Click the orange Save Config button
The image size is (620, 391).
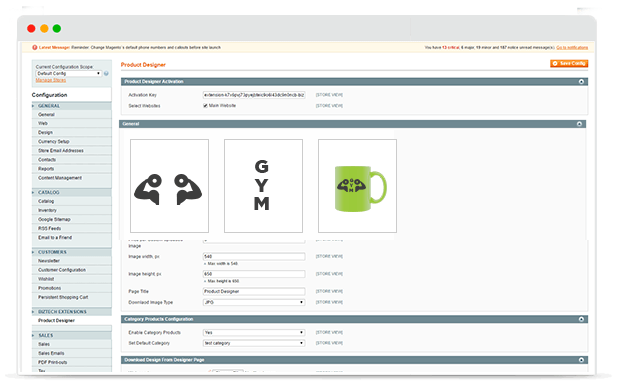569,63
